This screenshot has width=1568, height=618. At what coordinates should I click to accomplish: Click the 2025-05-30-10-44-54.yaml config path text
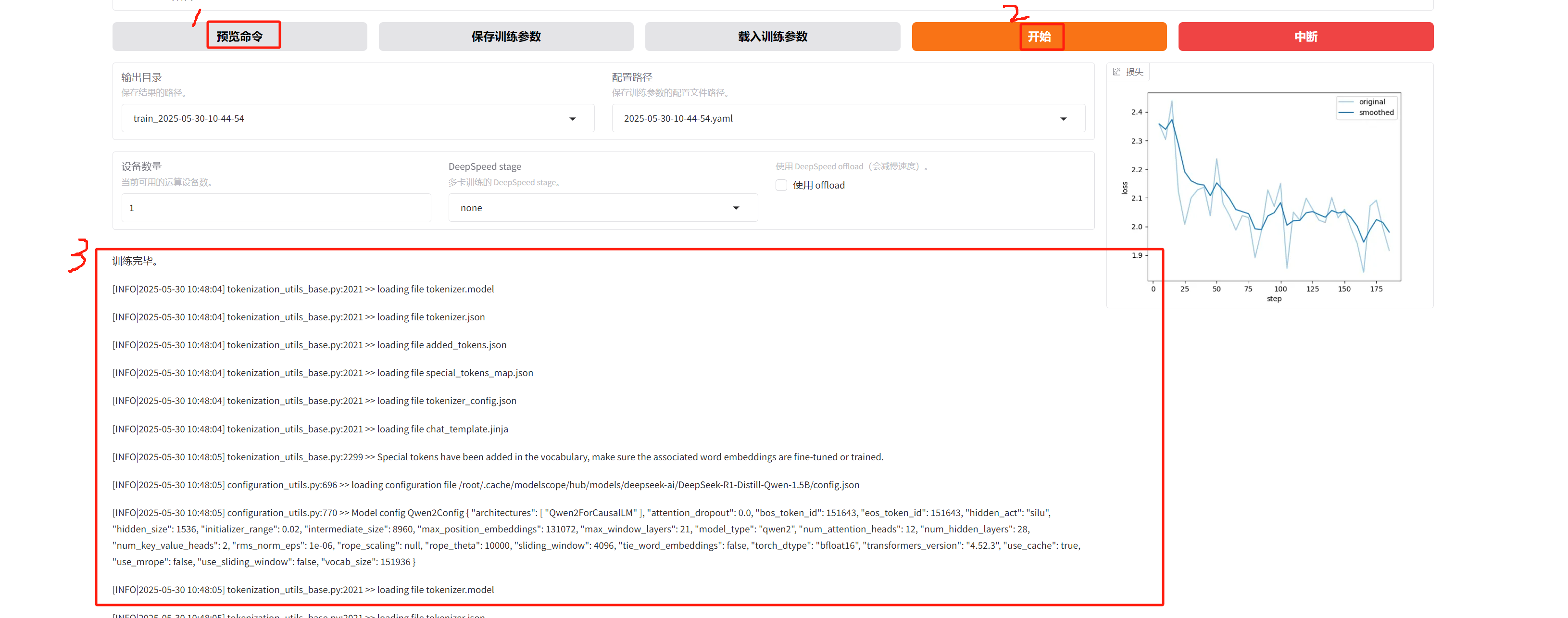[677, 119]
